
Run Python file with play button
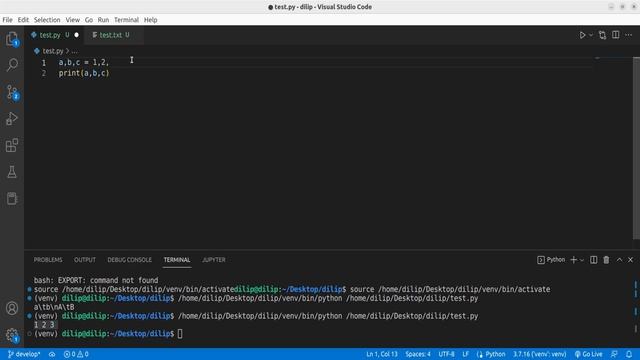pos(582,35)
